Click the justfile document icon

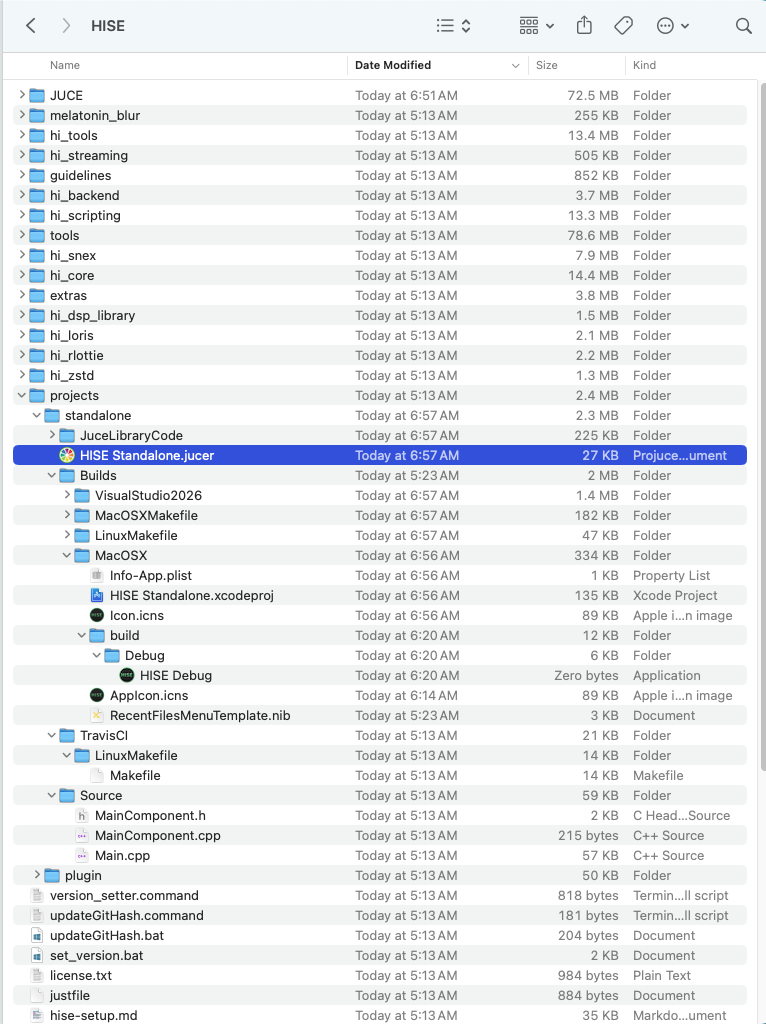point(37,995)
